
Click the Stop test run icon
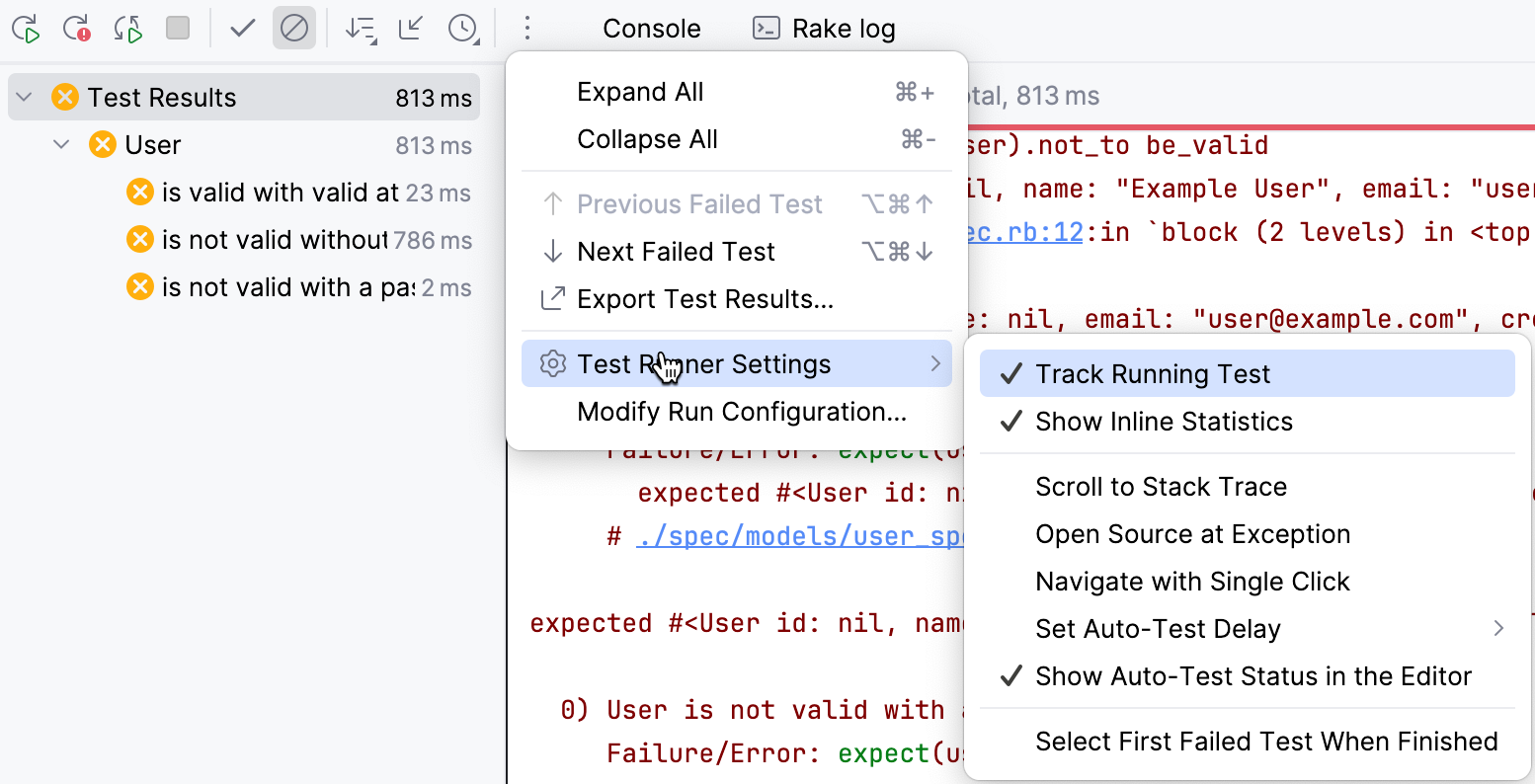(180, 29)
